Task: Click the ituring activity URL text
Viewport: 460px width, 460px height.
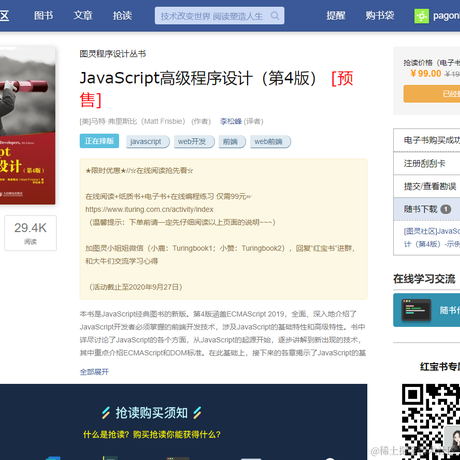Action: click(149, 209)
